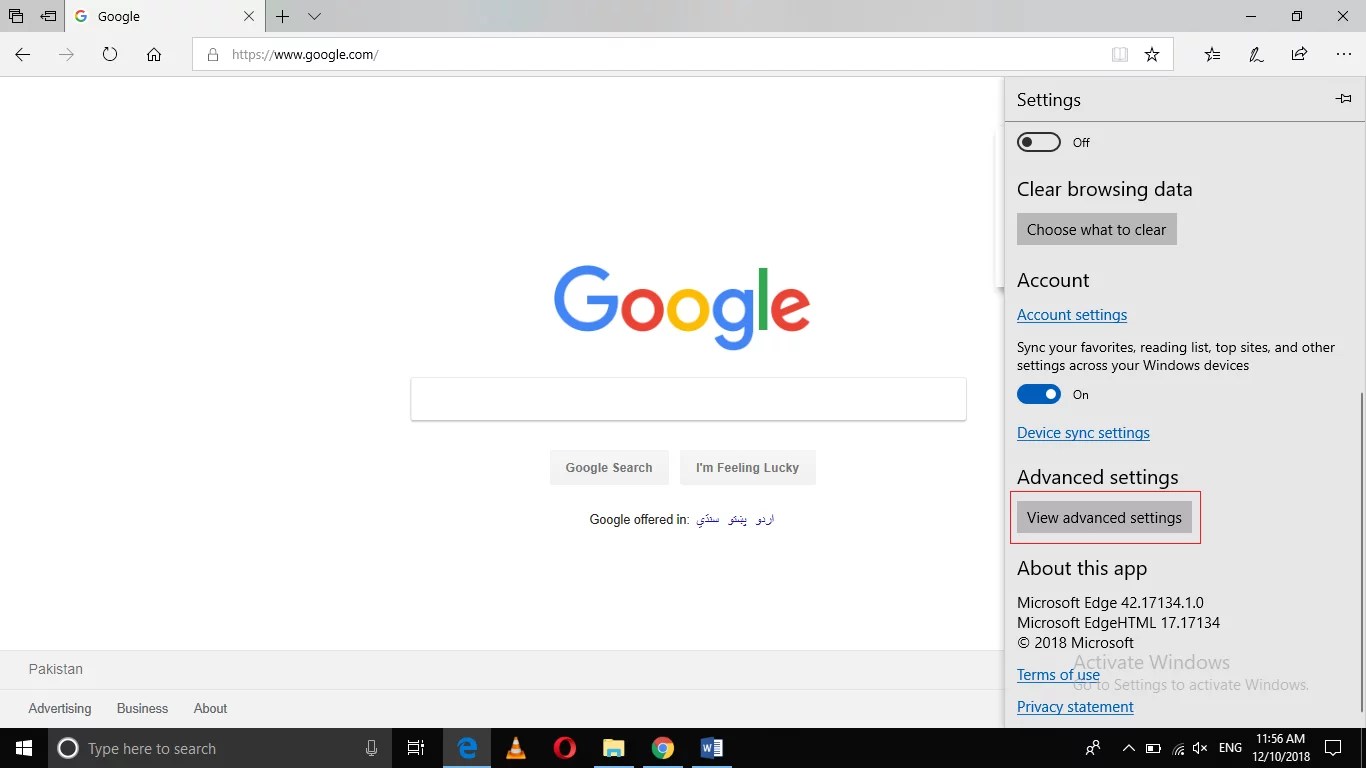Open the tab actions chevron menu
1366x768 pixels.
tap(315, 16)
